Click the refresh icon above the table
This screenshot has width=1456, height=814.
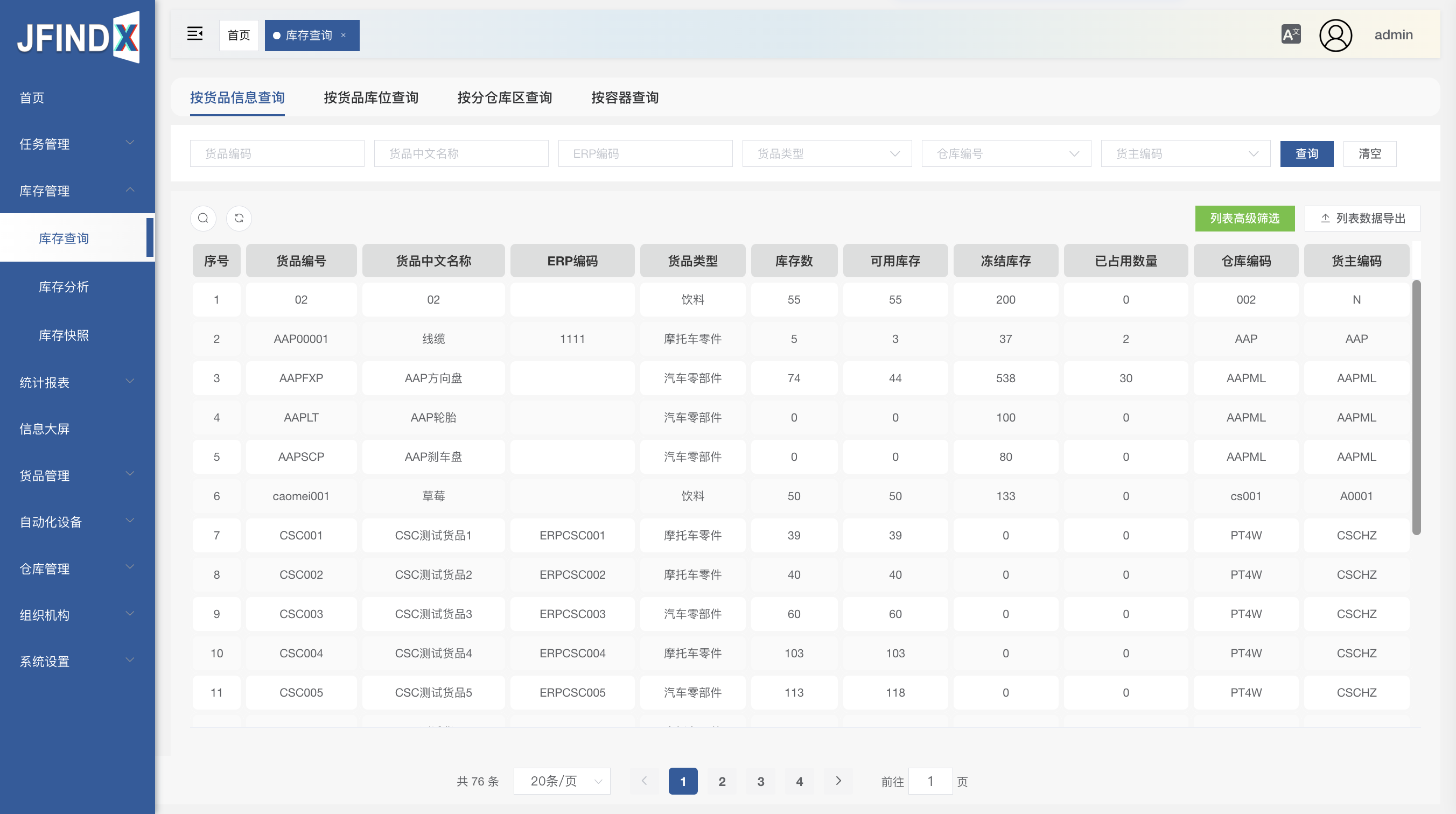click(x=239, y=218)
